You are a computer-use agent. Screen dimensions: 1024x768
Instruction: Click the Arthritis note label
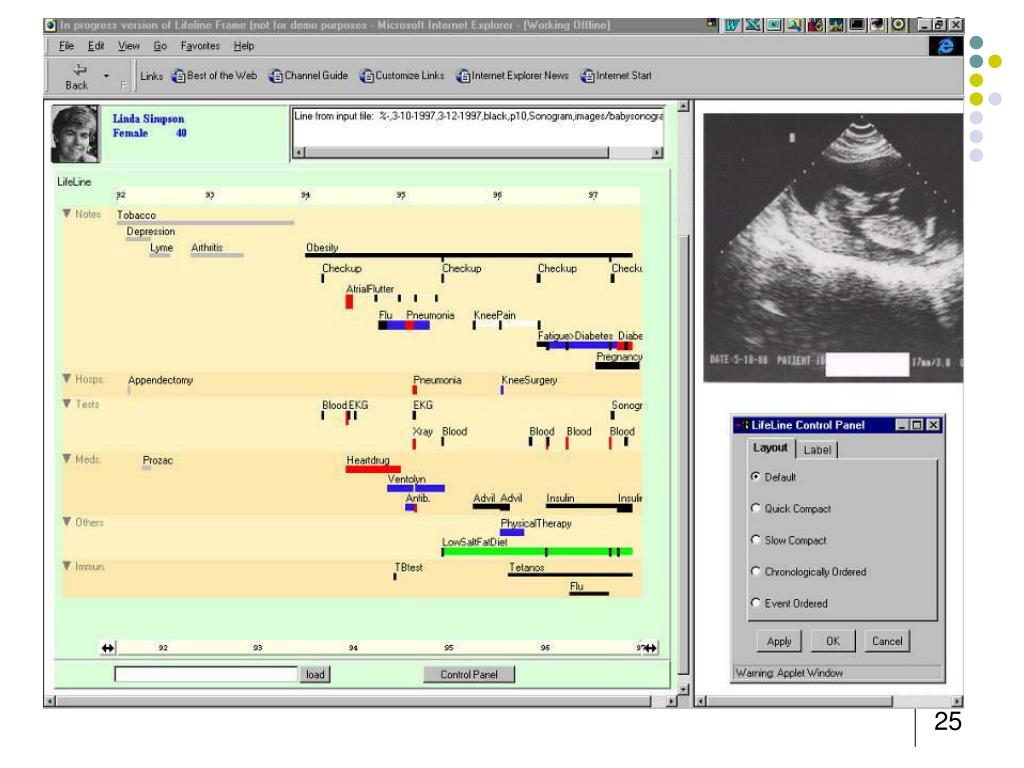click(x=207, y=248)
